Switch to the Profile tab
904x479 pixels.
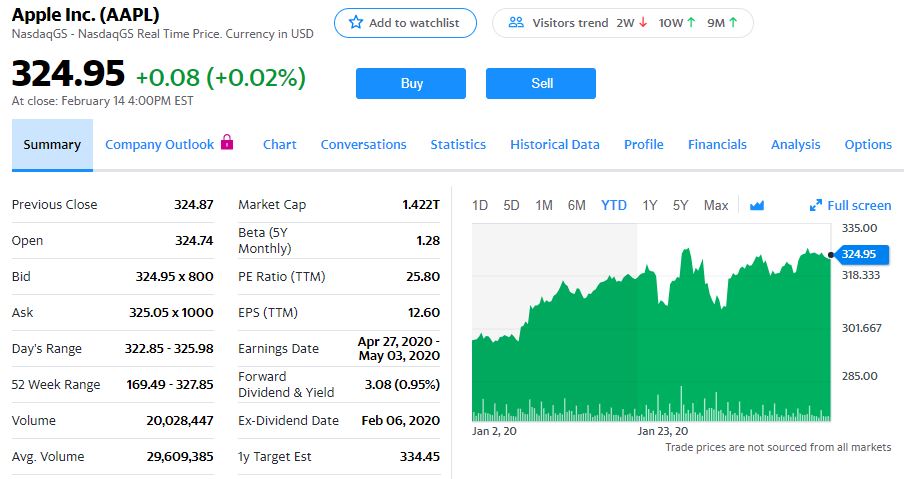tap(643, 145)
